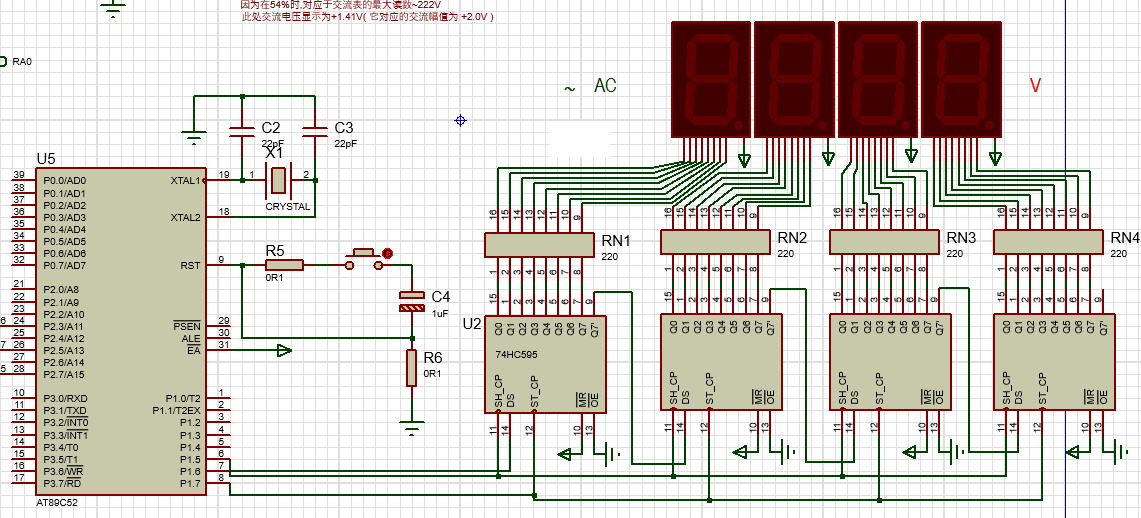Pick the RN4 resistor network
Viewport: 1141px width, 518px height.
pos(1048,243)
